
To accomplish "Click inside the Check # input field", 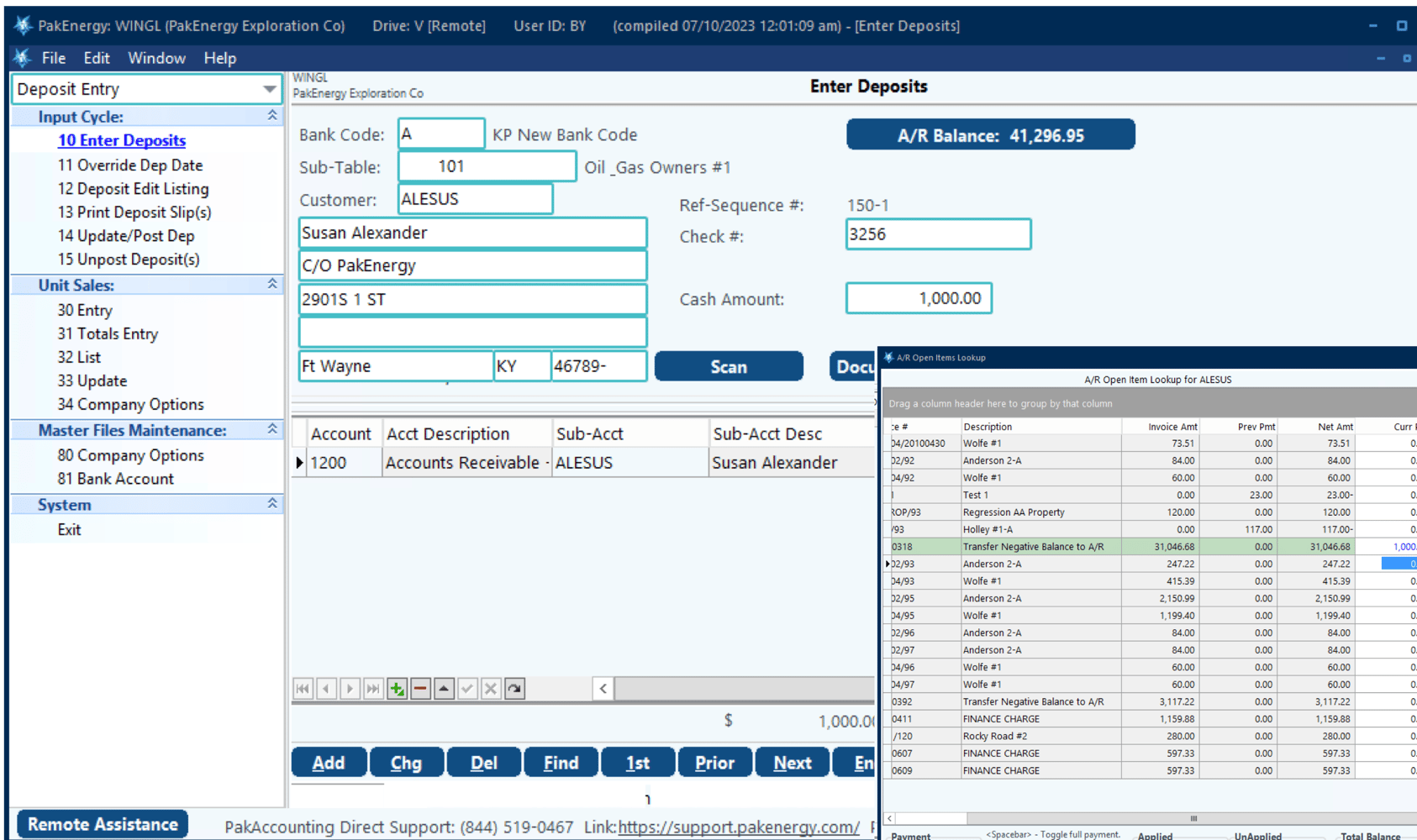I will point(937,234).
